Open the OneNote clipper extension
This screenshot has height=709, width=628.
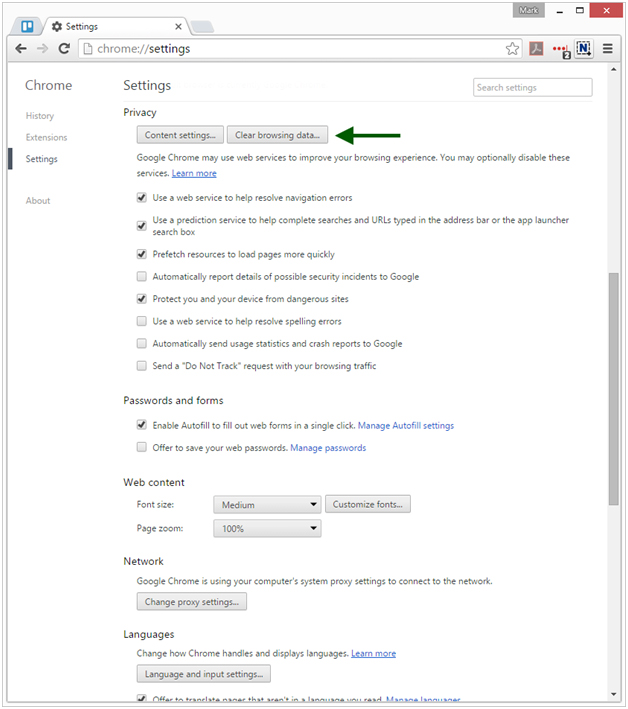point(585,49)
